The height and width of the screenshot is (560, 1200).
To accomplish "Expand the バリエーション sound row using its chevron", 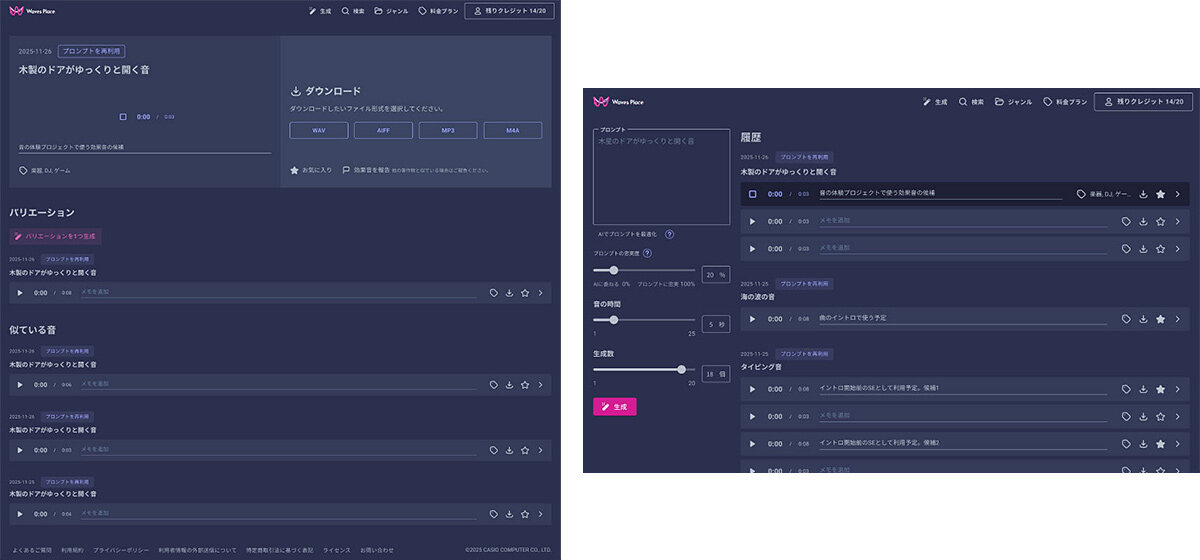I will click(x=540, y=293).
